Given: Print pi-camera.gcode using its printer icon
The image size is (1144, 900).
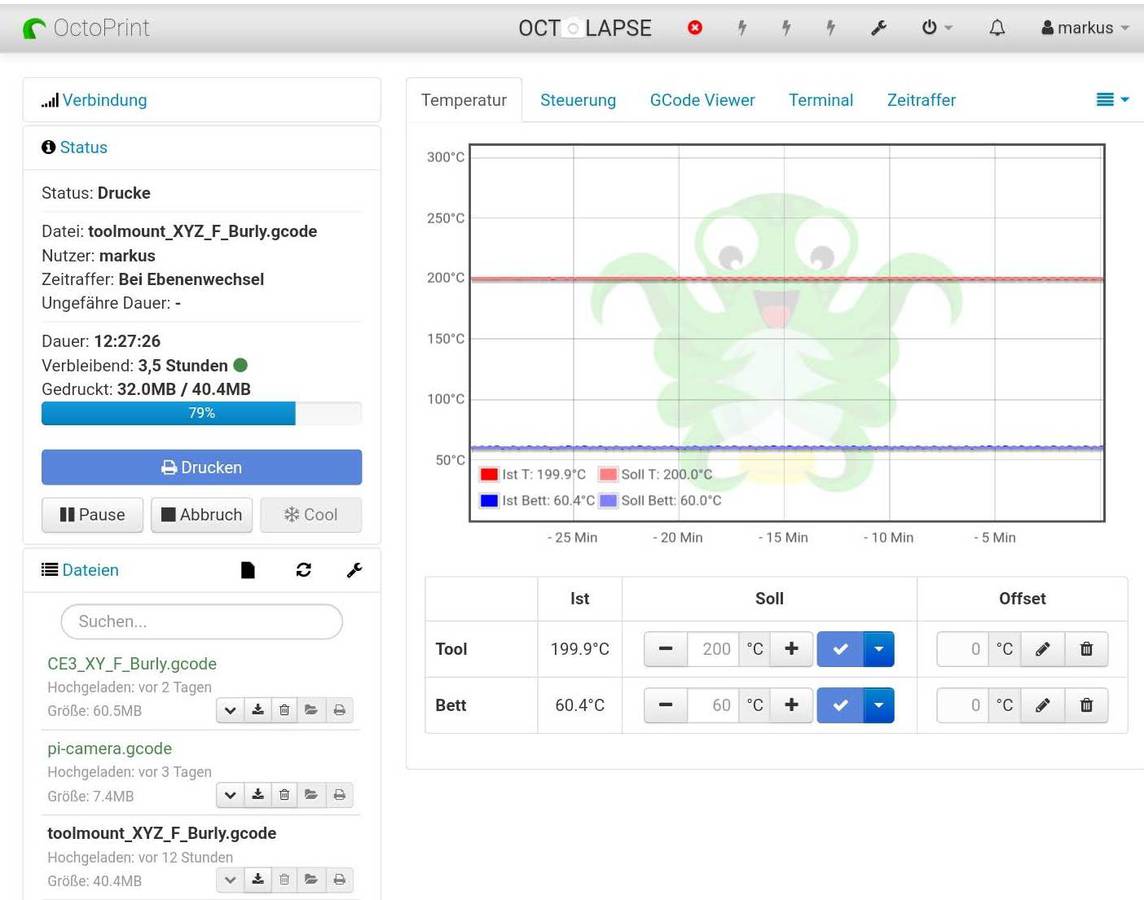Looking at the screenshot, I should (339, 795).
